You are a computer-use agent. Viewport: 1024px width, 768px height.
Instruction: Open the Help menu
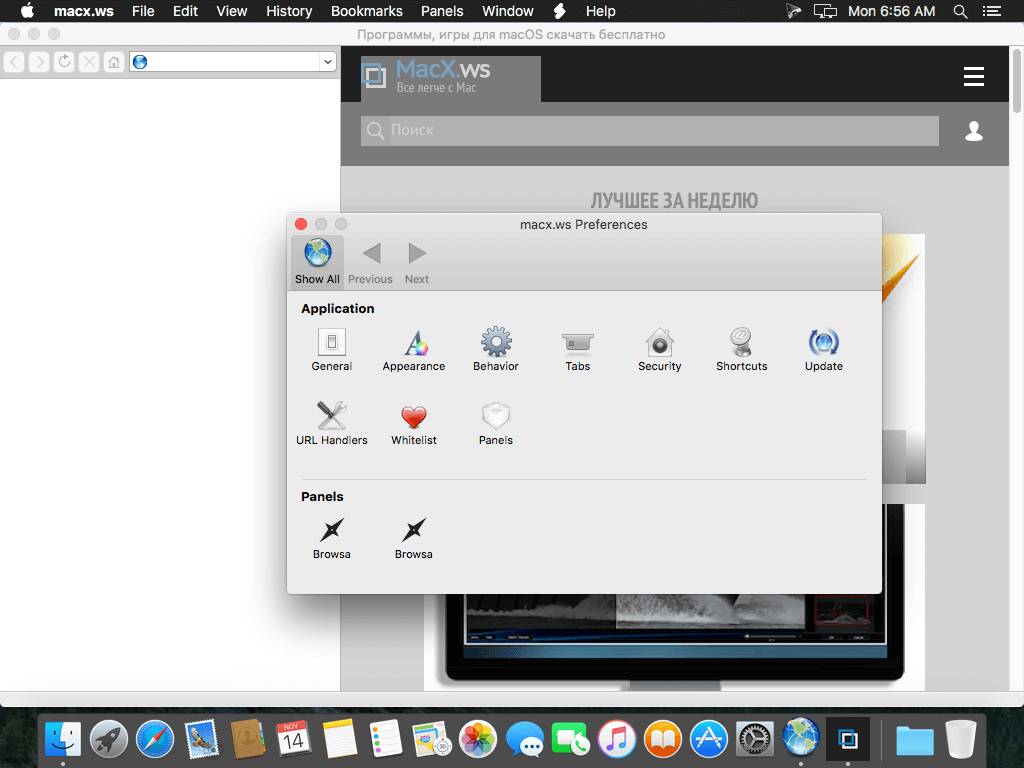tap(600, 11)
